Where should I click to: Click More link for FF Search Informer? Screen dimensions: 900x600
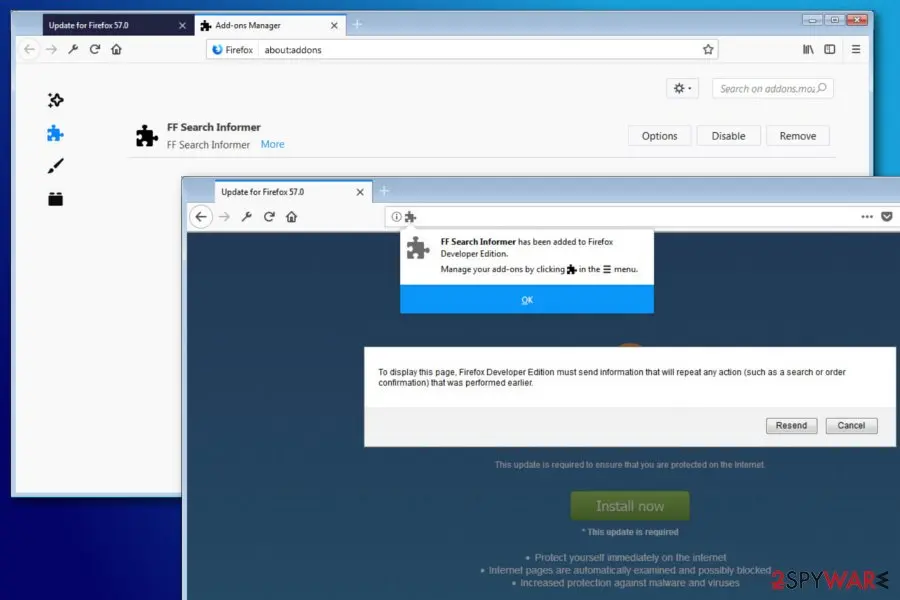click(x=273, y=144)
